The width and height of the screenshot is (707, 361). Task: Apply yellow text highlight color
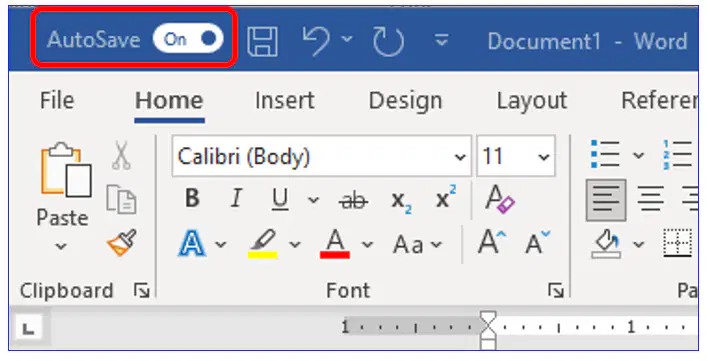coord(263,244)
